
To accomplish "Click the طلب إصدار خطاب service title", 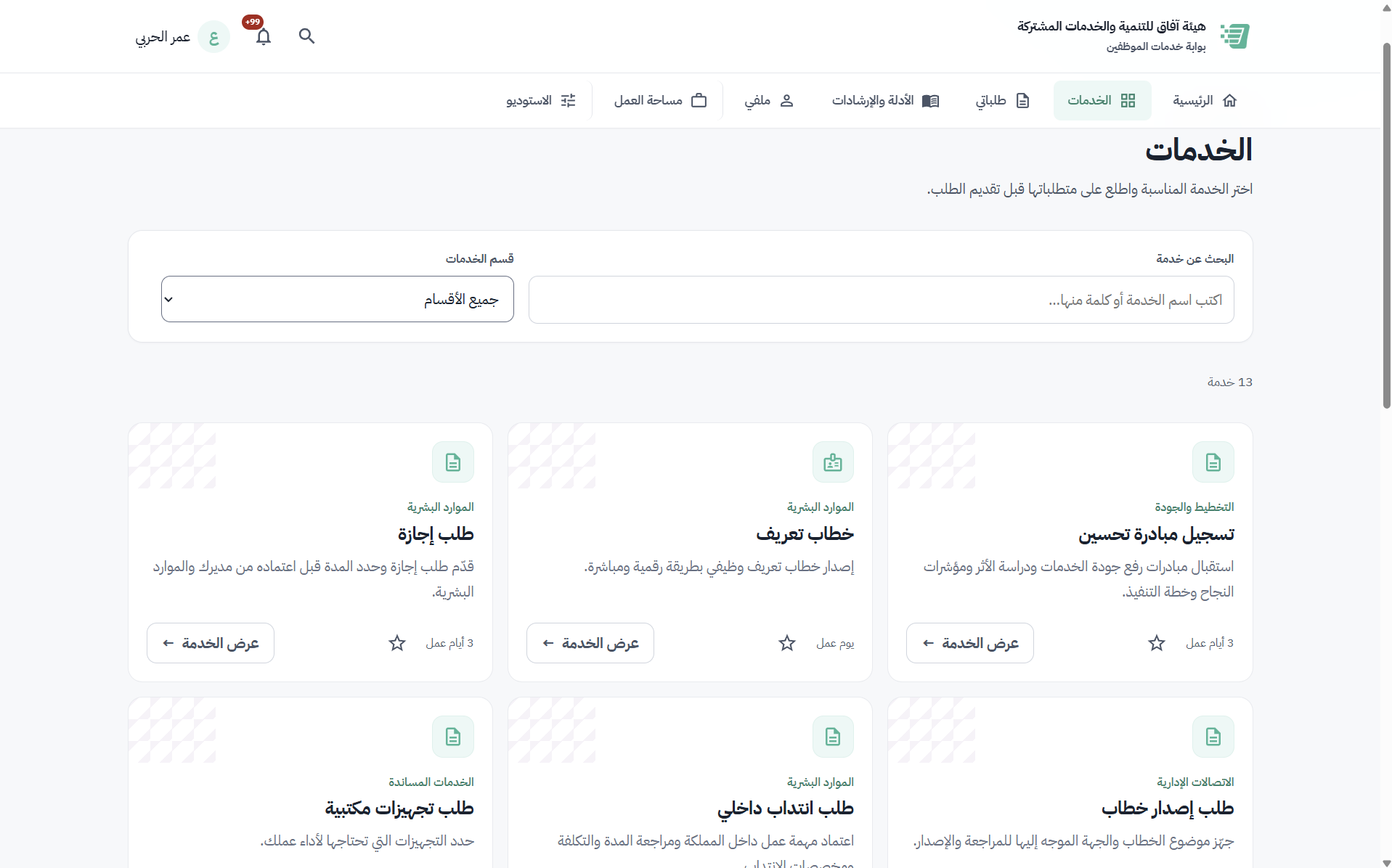I will click(x=1168, y=808).
